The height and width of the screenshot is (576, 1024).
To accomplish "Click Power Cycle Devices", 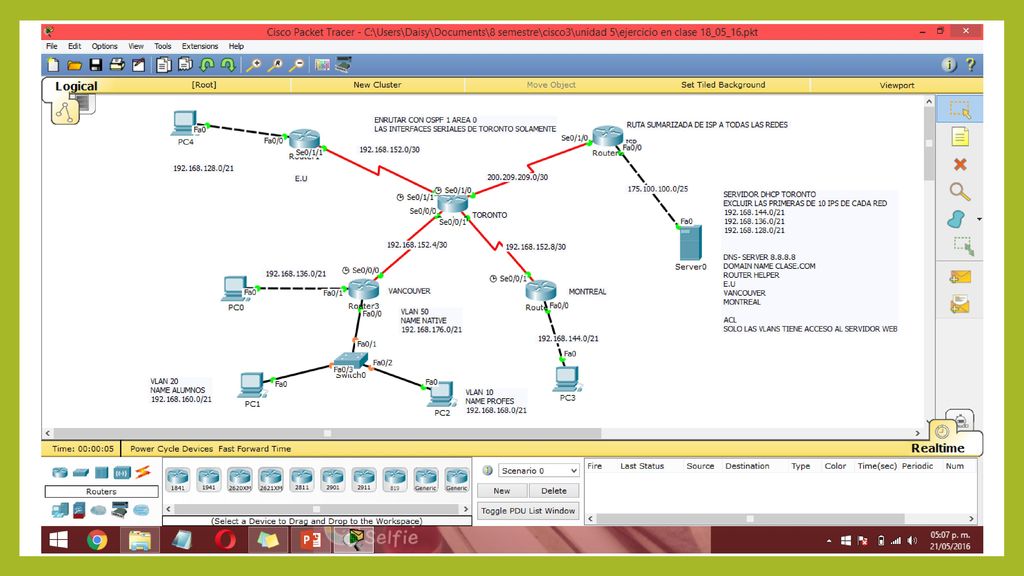I will coord(171,449).
